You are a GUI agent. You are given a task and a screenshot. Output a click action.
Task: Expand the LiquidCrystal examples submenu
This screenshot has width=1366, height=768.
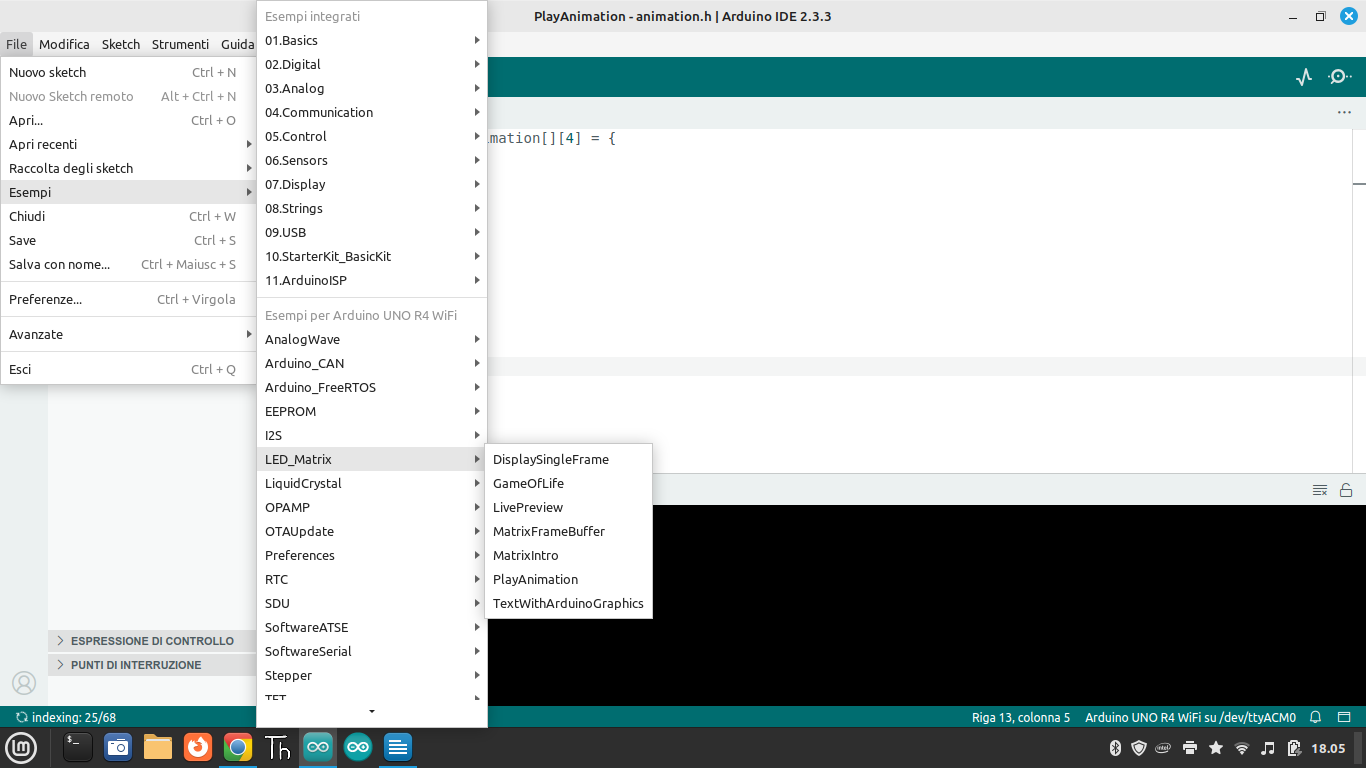click(x=372, y=483)
